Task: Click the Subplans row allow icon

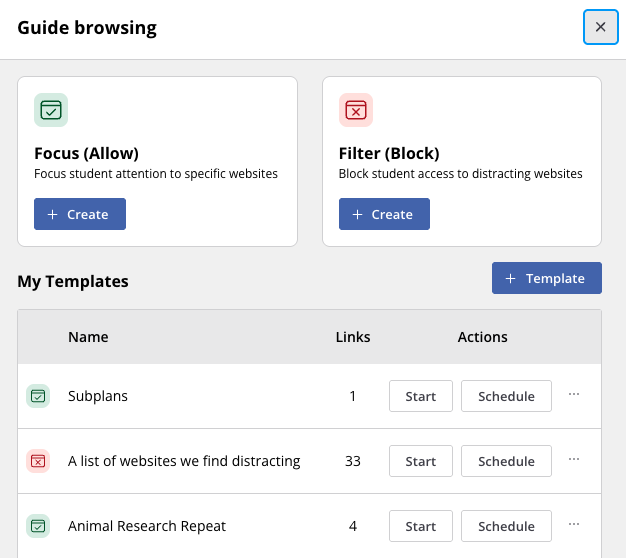Action: tap(38, 396)
